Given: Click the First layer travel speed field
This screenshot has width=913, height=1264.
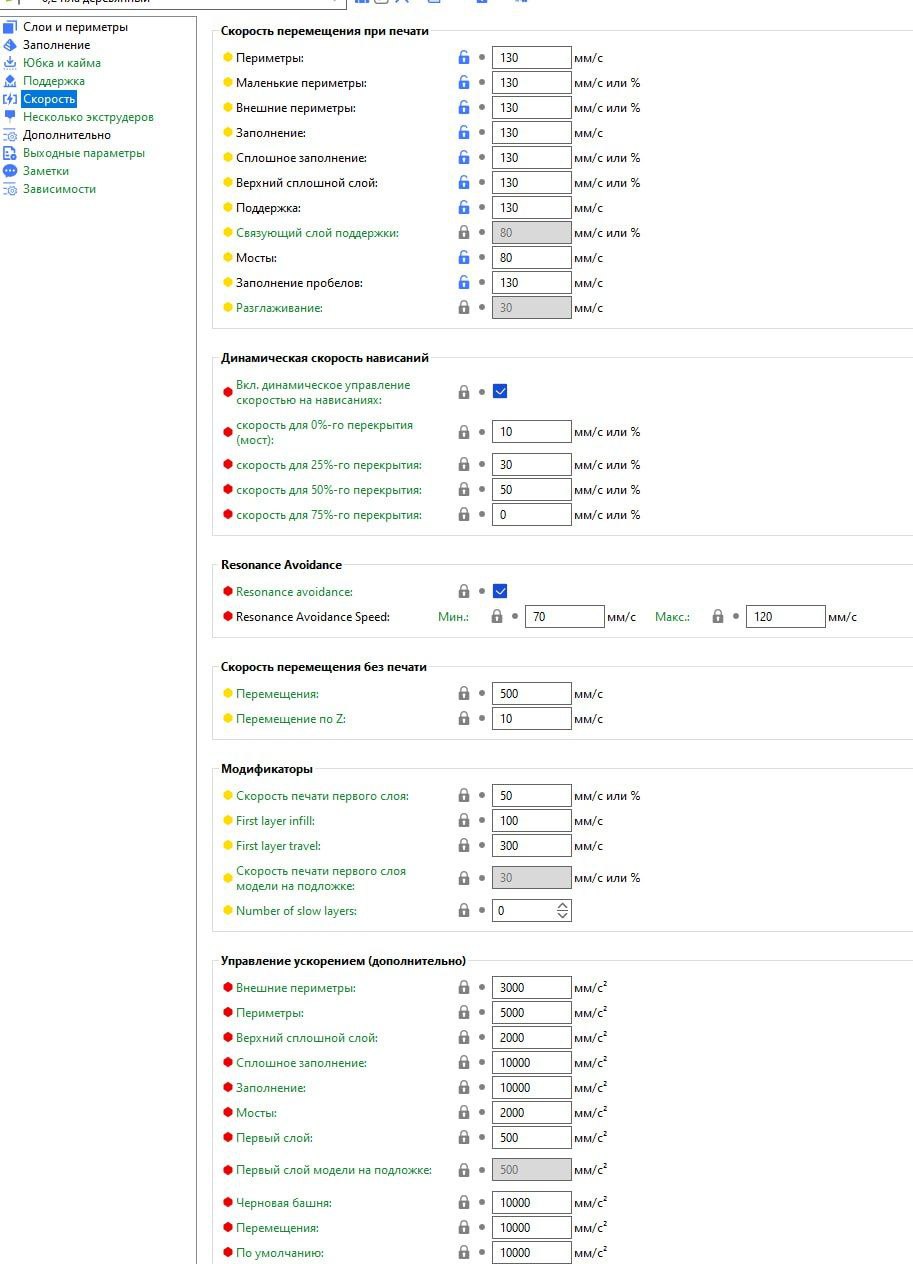Looking at the screenshot, I should click(x=532, y=845).
